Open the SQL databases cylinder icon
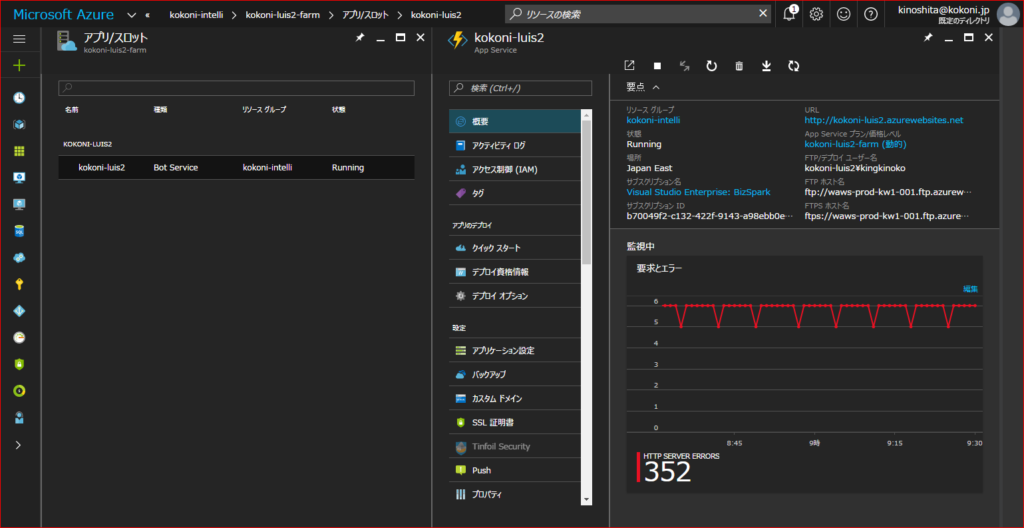1024x528 pixels. point(19,231)
